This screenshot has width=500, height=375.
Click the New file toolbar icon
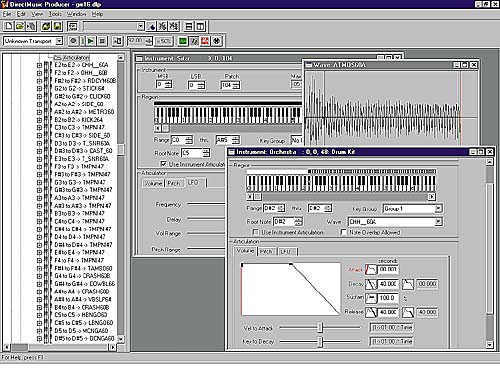tap(9, 26)
